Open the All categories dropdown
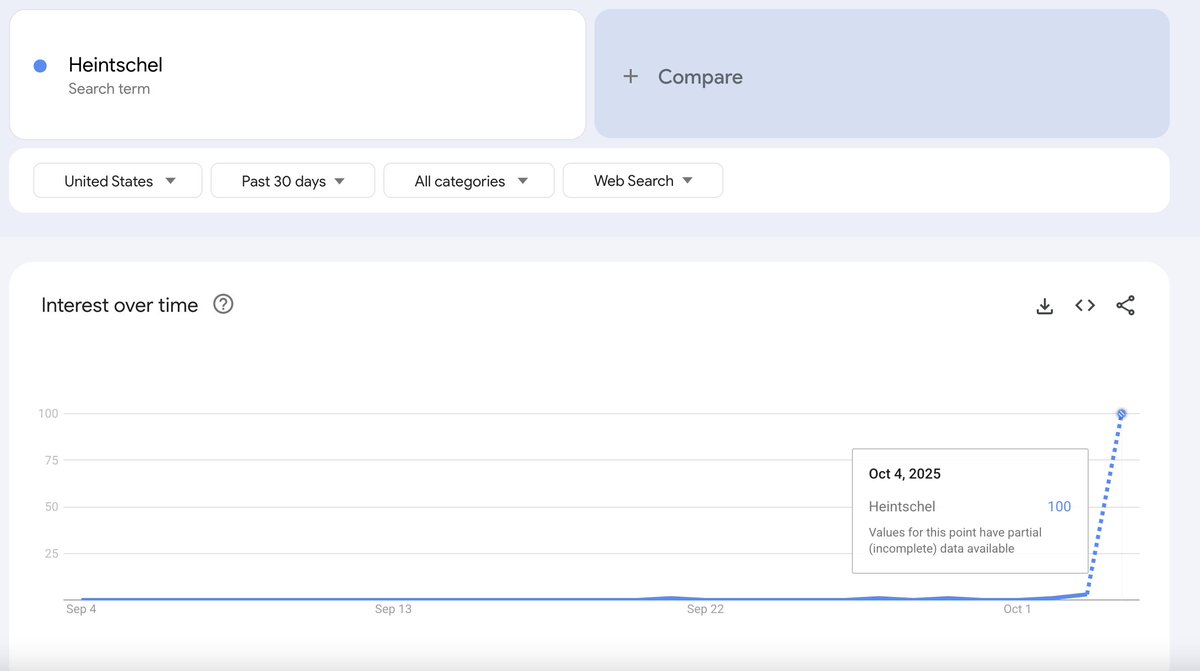The height and width of the screenshot is (671, 1200). point(469,181)
